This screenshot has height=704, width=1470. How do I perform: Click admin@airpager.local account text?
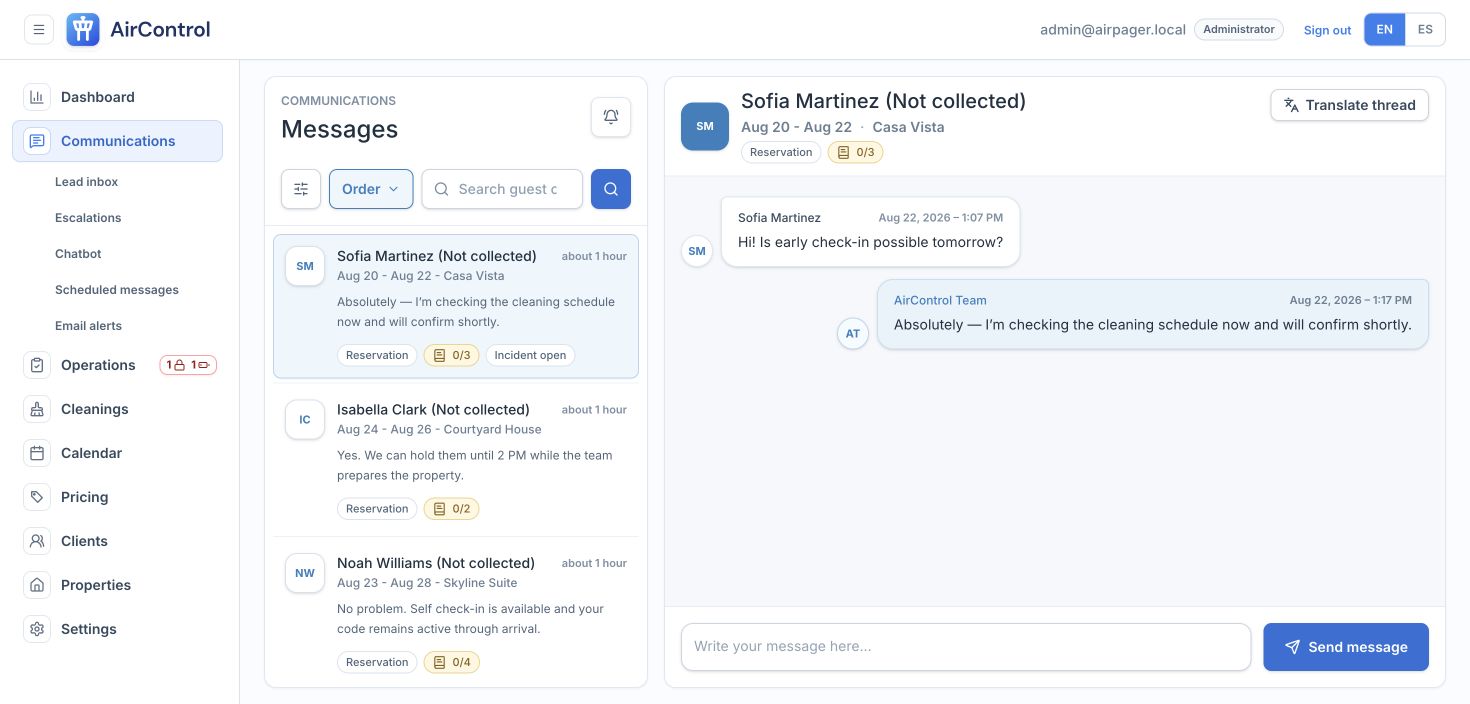pos(1113,29)
